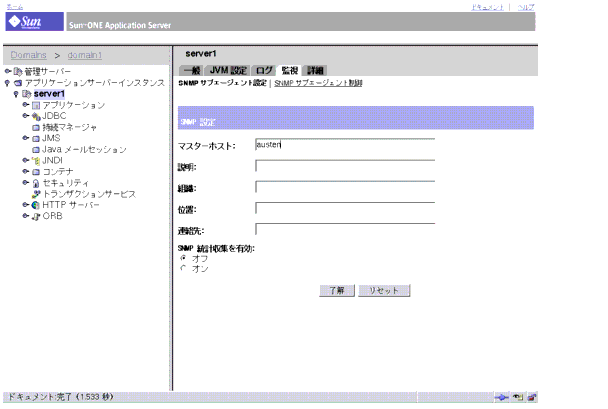Screen dimensions: 608x409
Task: Click the コンテナ folder icon
Action: tap(36, 172)
